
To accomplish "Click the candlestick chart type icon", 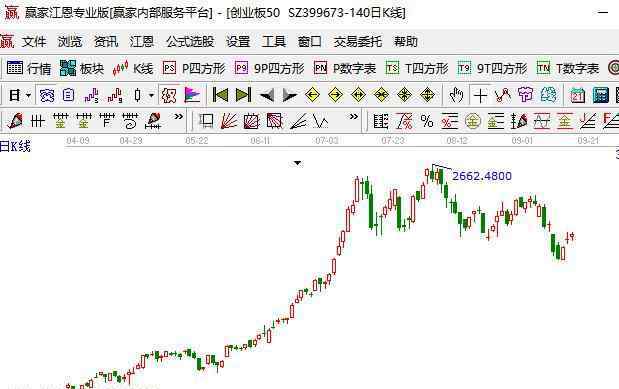I will (137, 95).
